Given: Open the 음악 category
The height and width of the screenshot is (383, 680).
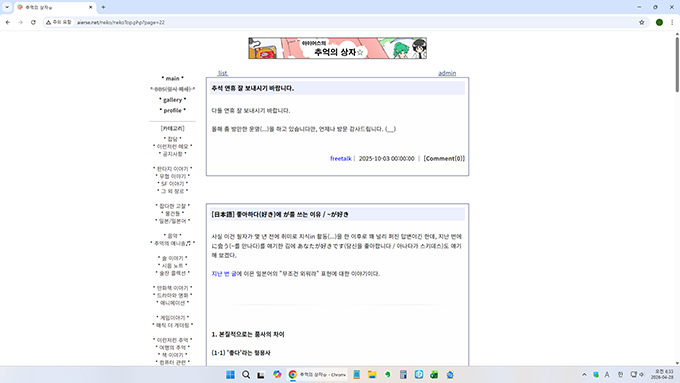Looking at the screenshot, I should coord(173,236).
